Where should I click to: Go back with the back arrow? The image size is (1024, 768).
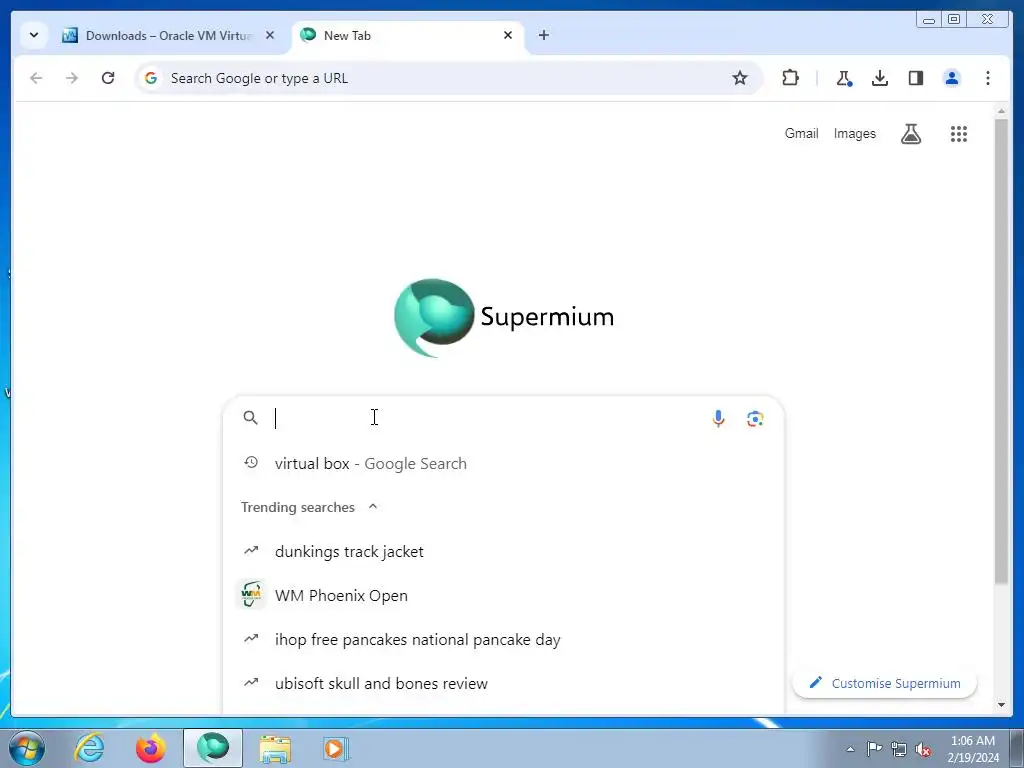[36, 78]
